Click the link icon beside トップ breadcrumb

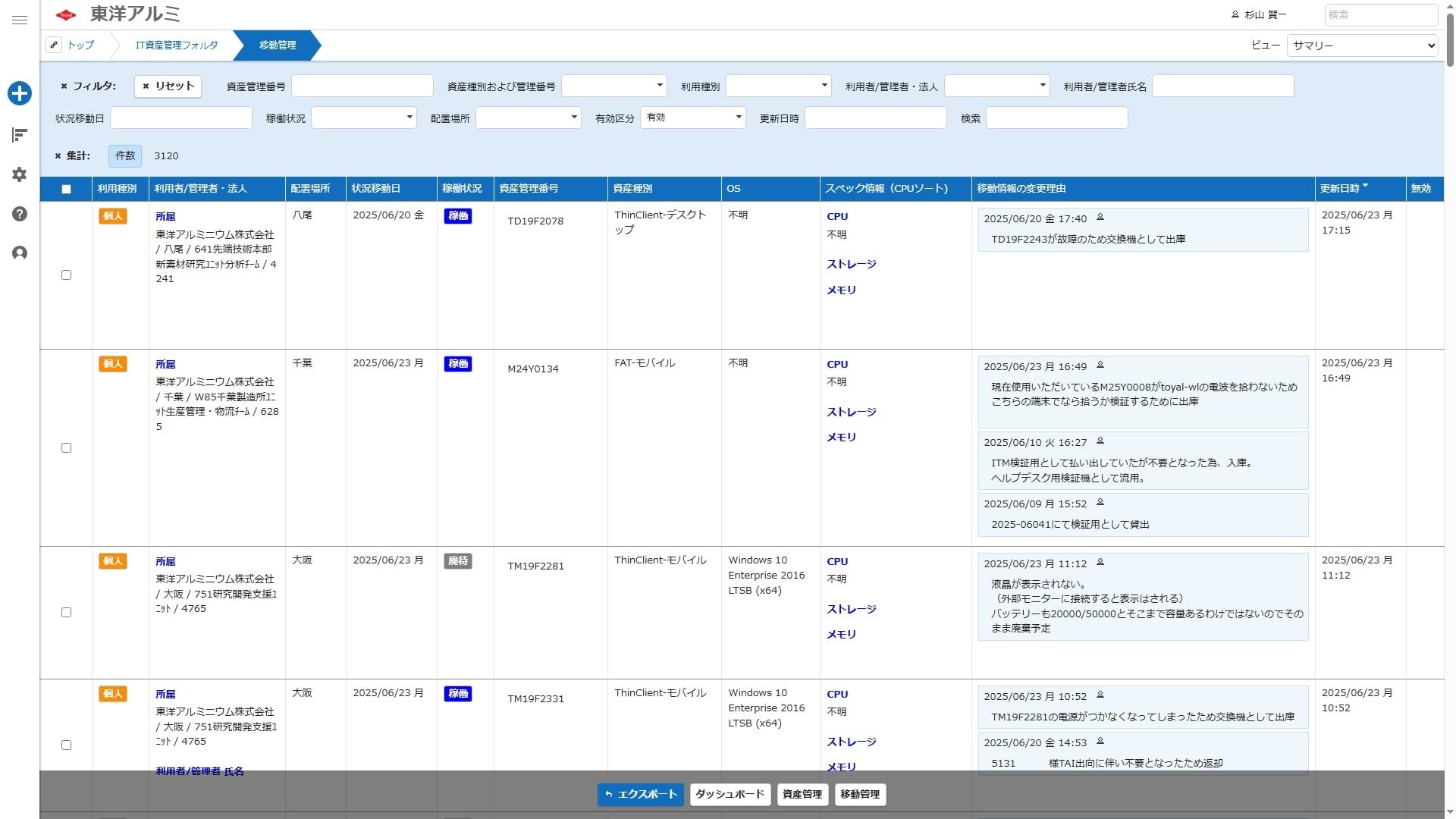tap(54, 45)
